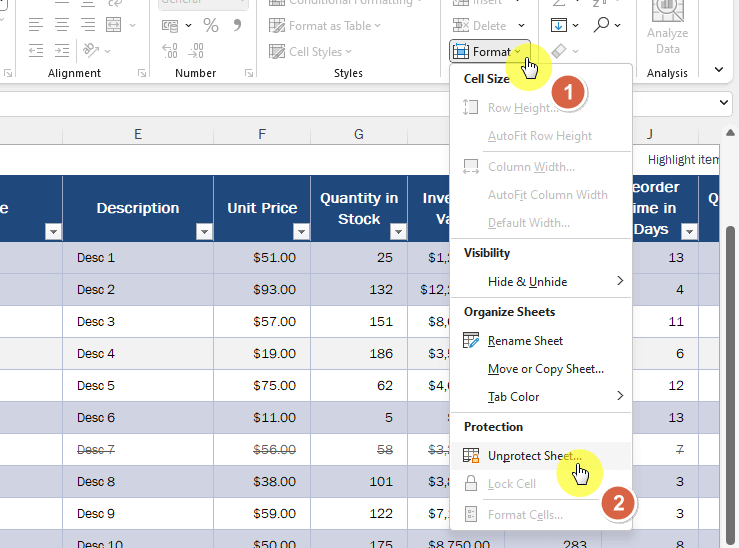Click the Decrease Indent icon
739x548 pixels.
click(36, 50)
